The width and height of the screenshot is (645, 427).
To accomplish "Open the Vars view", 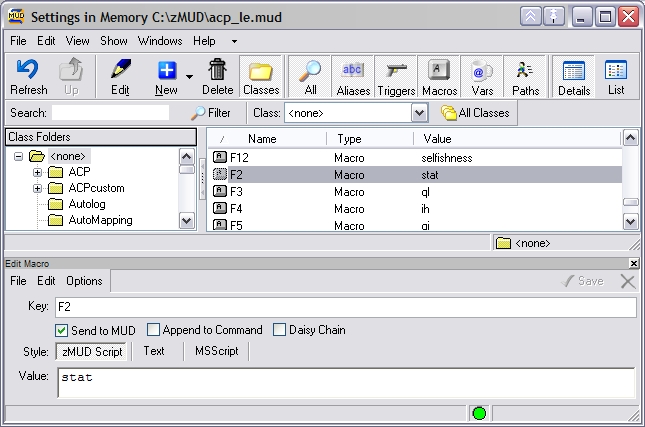I will [483, 77].
